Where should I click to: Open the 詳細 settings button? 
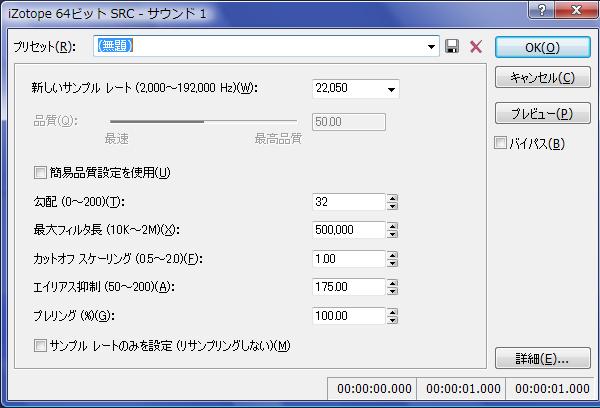[543, 358]
